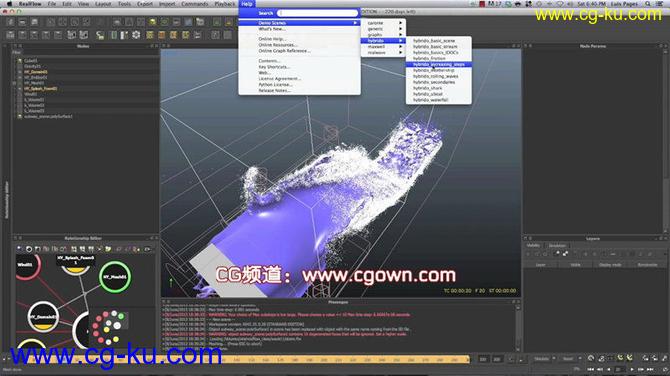Image resolution: width=670 pixels, height=376 pixels.
Task: Click the play button in playback controls
Action: [x=632, y=369]
